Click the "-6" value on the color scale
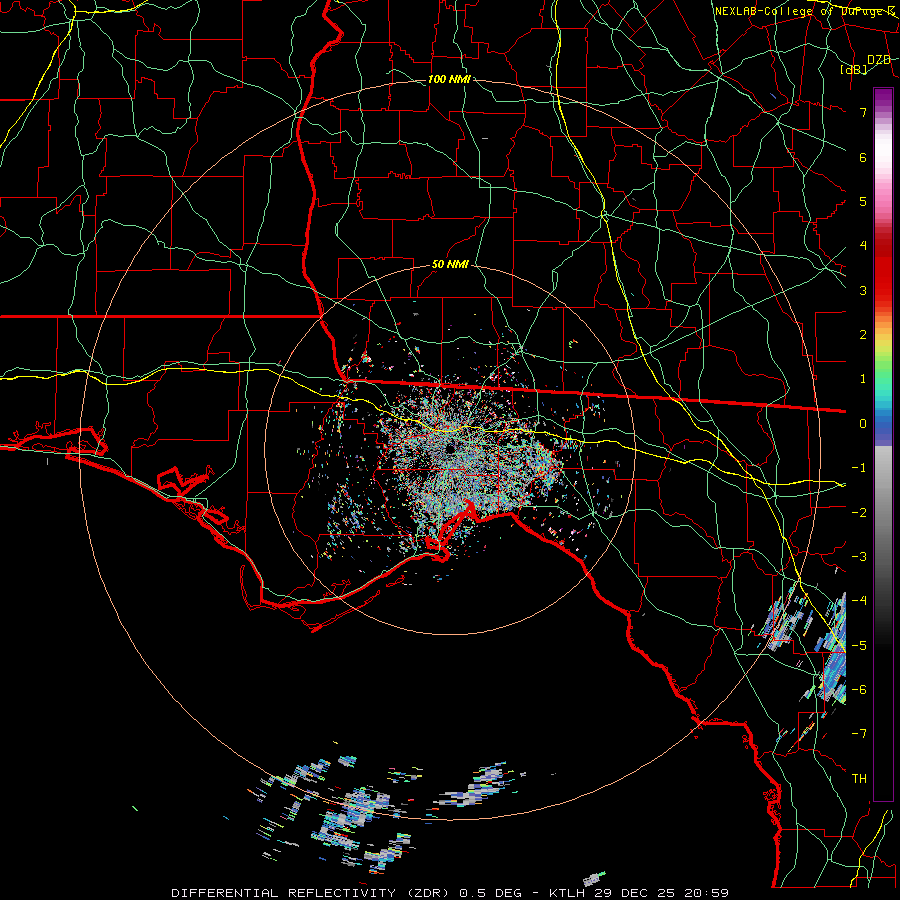The image size is (900, 900). [859, 690]
